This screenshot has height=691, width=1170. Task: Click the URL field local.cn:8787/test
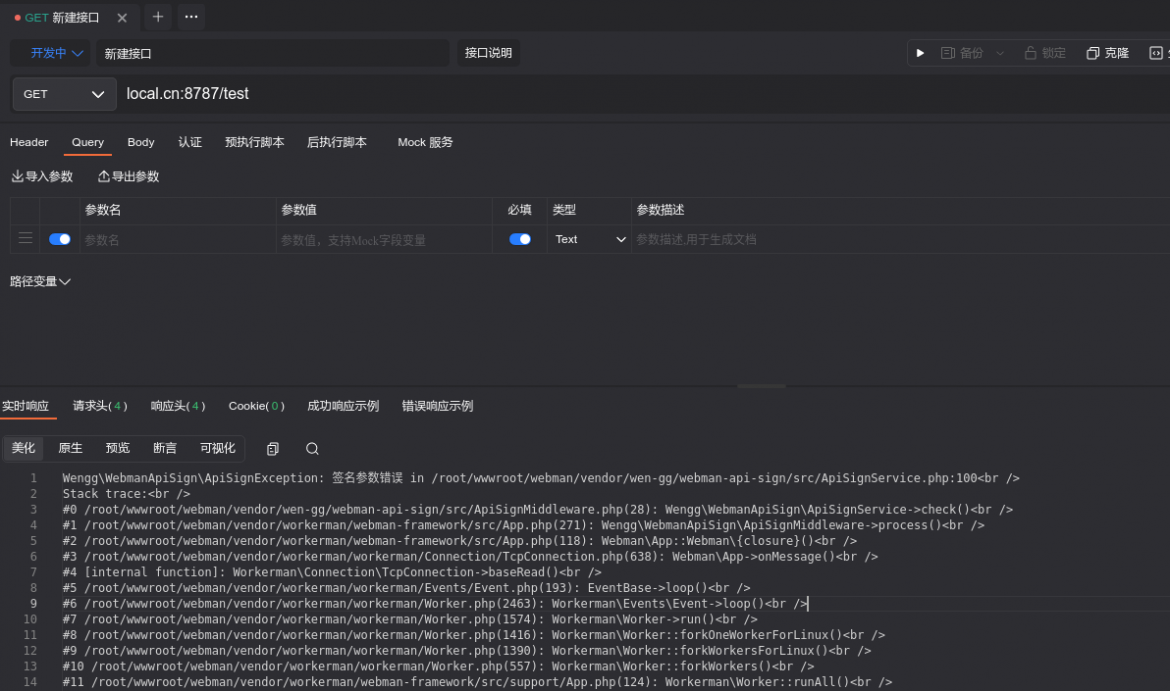pos(642,94)
